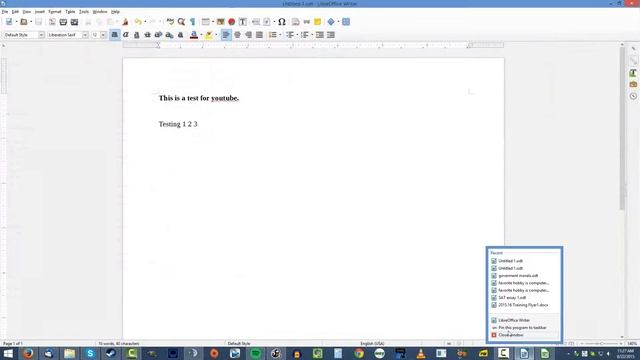Insert a comment using yellow note icon
The width and height of the screenshot is (640, 360).
318,22
